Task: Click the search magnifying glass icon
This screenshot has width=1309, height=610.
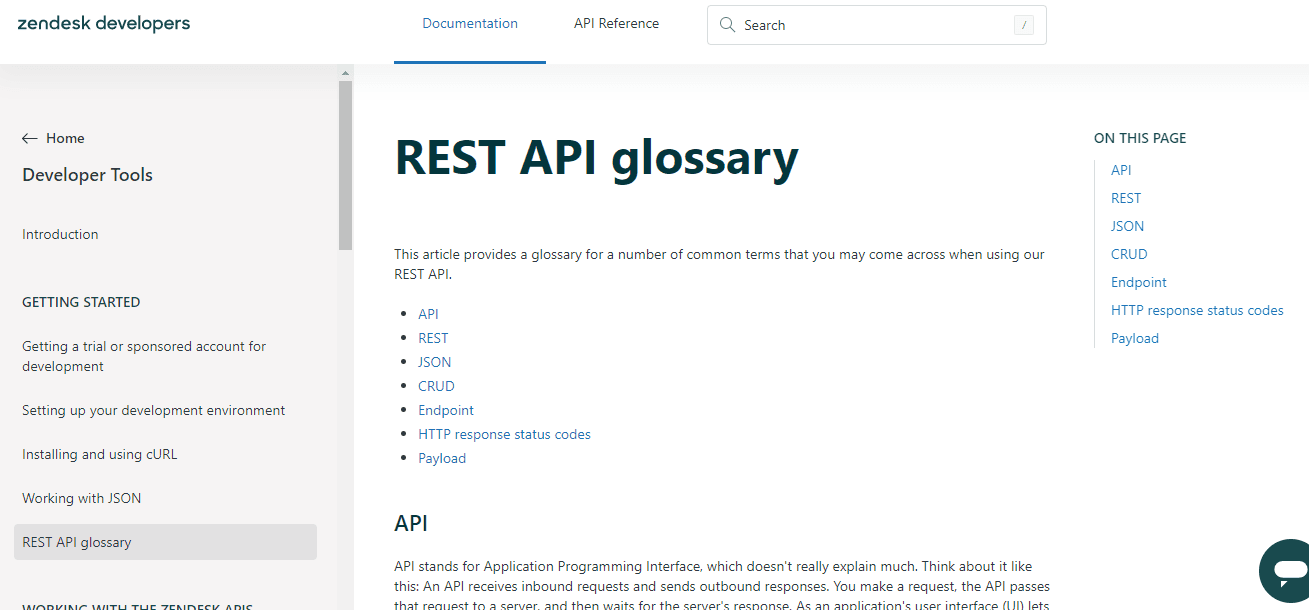Action: [727, 24]
